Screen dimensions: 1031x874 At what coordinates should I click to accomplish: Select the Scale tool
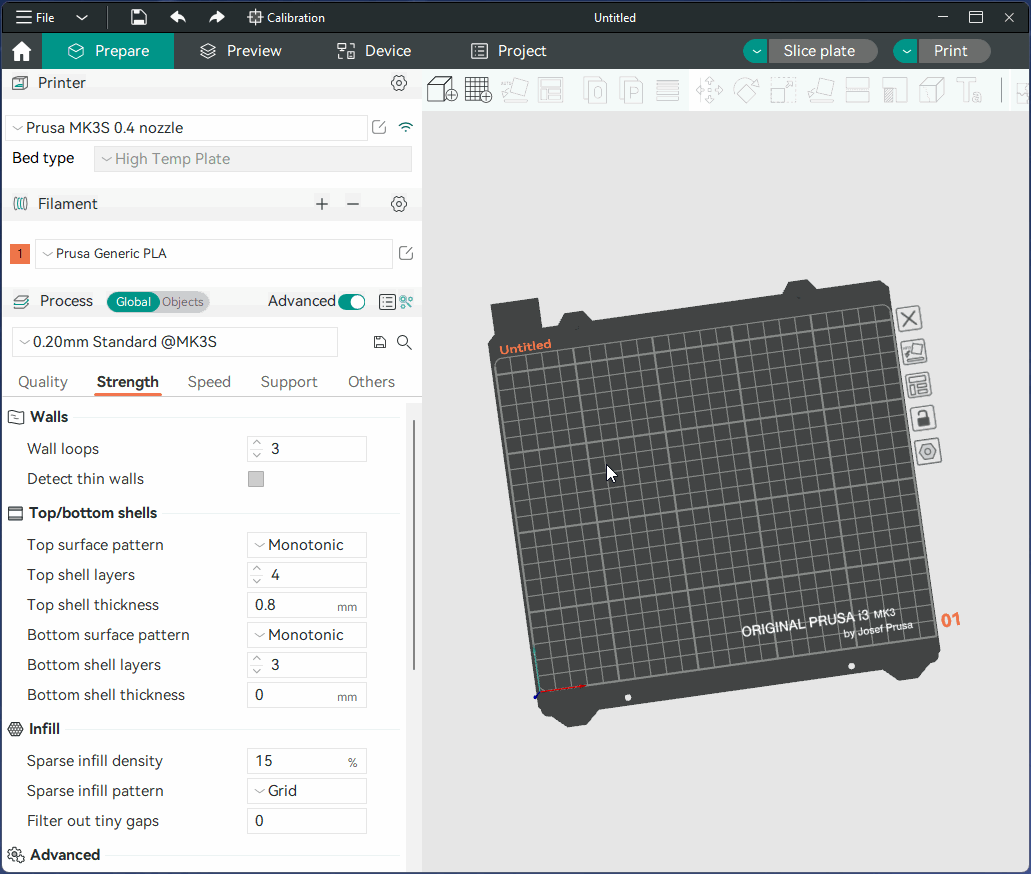782,89
